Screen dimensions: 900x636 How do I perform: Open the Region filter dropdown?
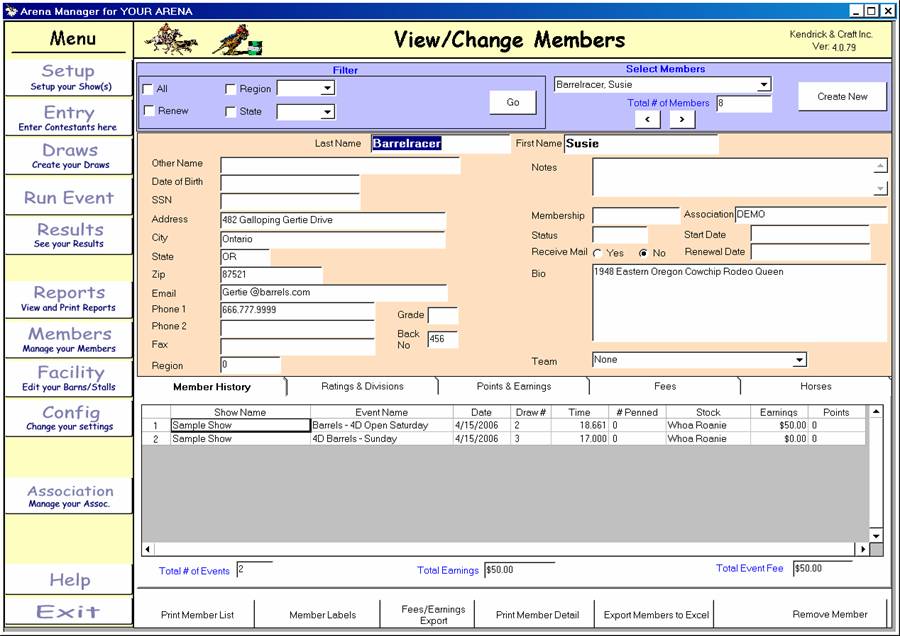(x=327, y=88)
